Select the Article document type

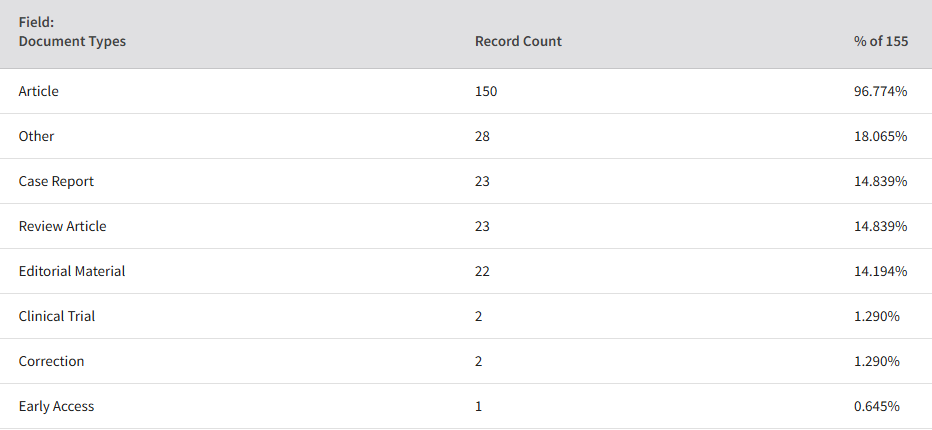(39, 91)
